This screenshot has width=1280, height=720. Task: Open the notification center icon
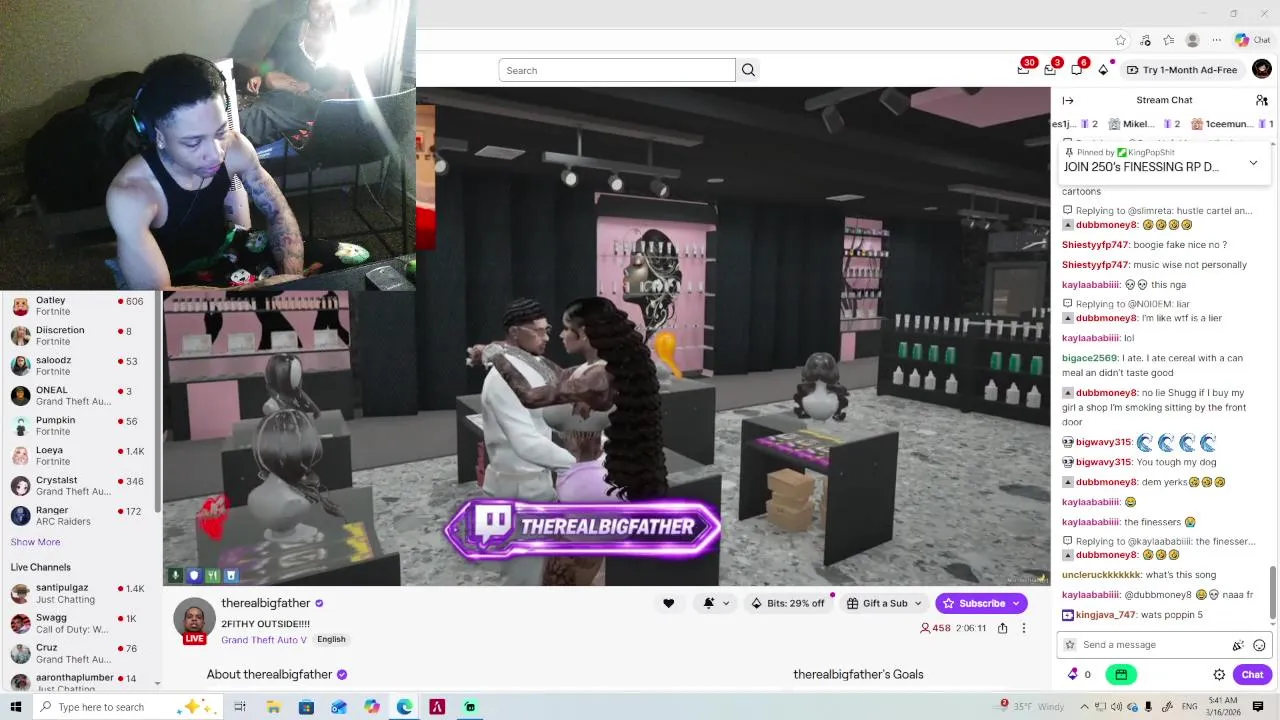pyautogui.click(x=1258, y=707)
